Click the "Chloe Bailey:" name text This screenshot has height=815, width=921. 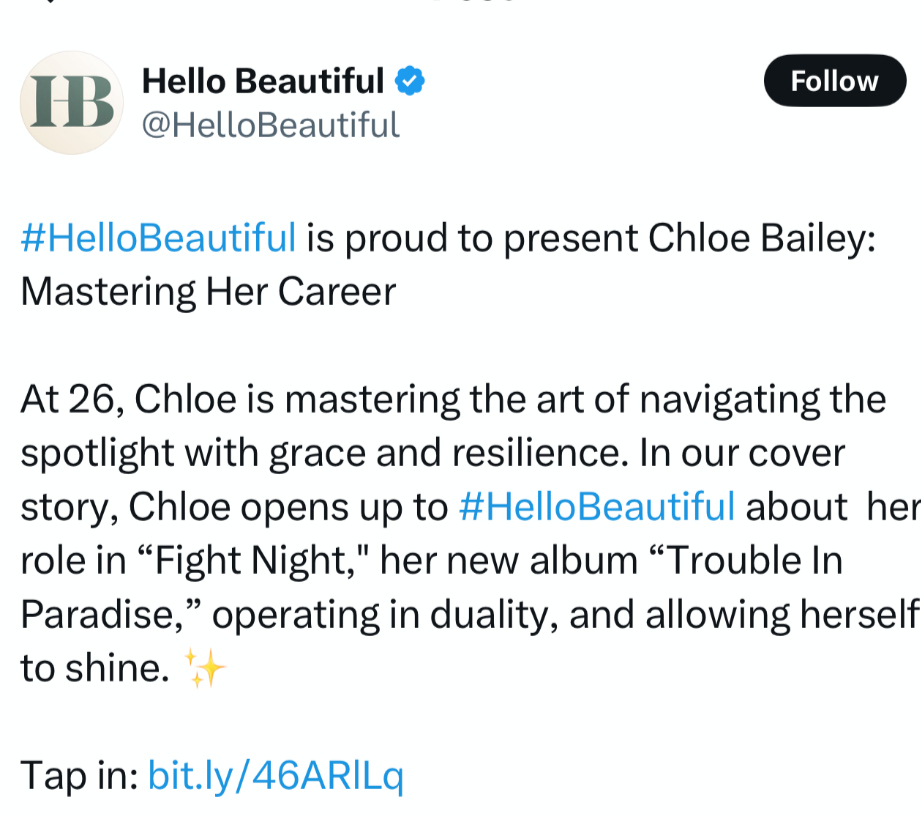pos(762,238)
